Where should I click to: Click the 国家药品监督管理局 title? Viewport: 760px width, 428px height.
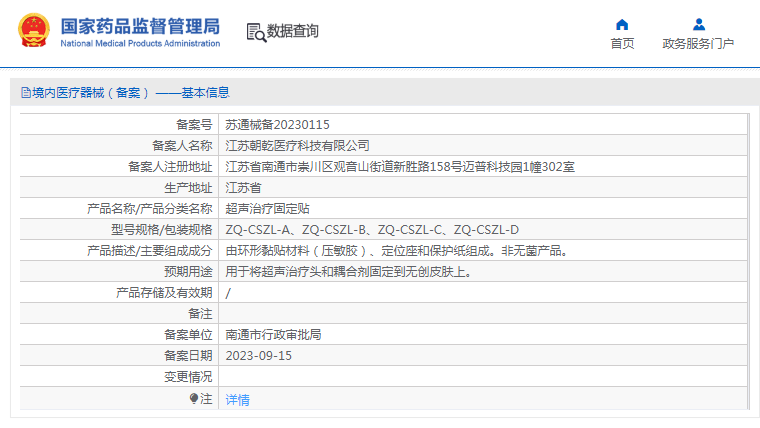pyautogui.click(x=140, y=26)
